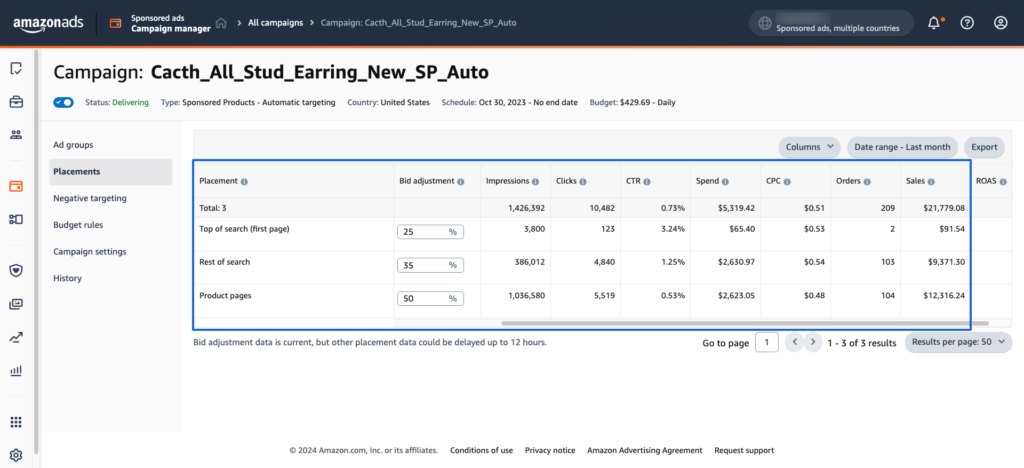
Task: Click info icon next to Placement header
Action: click(244, 181)
